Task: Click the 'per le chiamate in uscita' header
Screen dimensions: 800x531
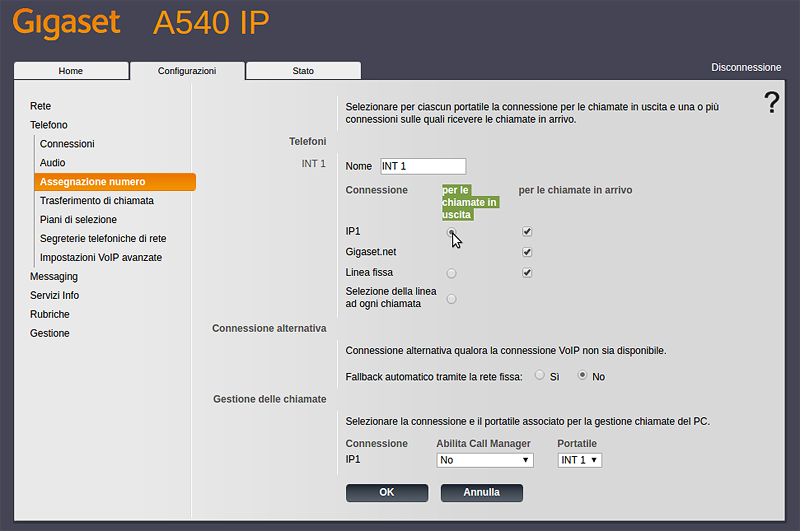Action: click(x=469, y=203)
